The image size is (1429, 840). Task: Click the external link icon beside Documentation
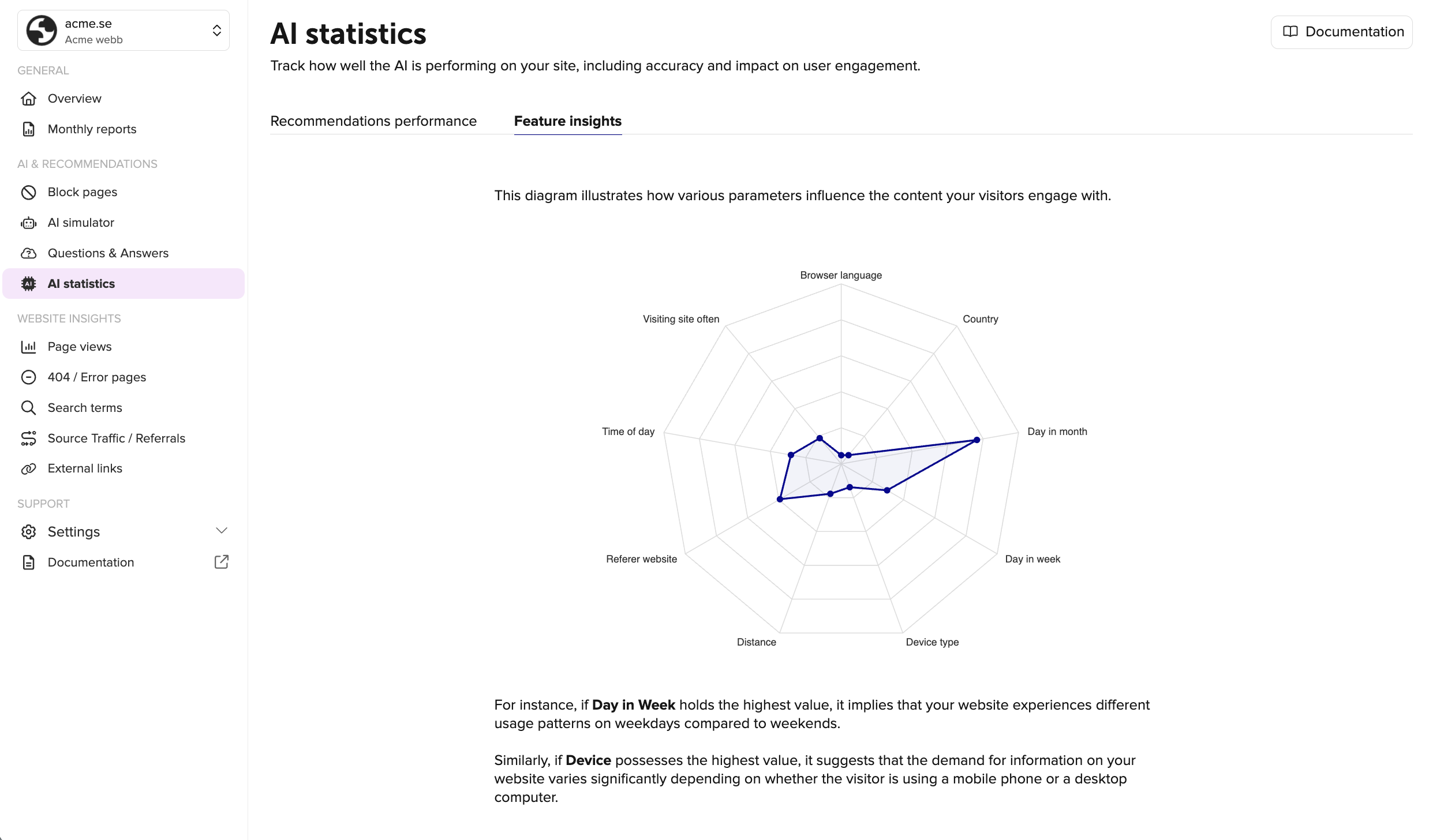(x=222, y=561)
